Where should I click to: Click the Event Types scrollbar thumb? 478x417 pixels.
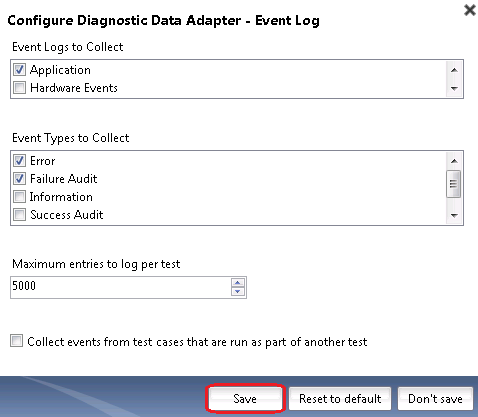pyautogui.click(x=453, y=184)
